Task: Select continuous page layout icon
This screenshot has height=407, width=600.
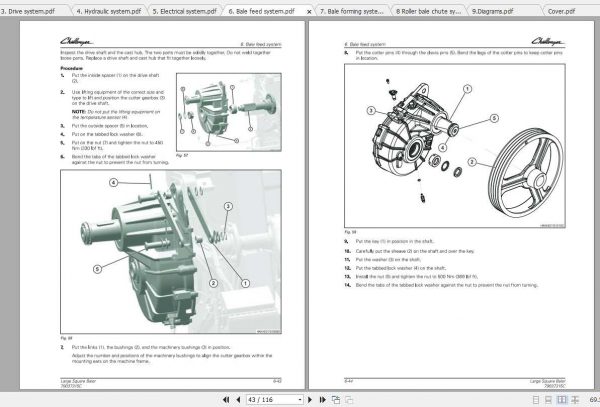Action: 548,400
